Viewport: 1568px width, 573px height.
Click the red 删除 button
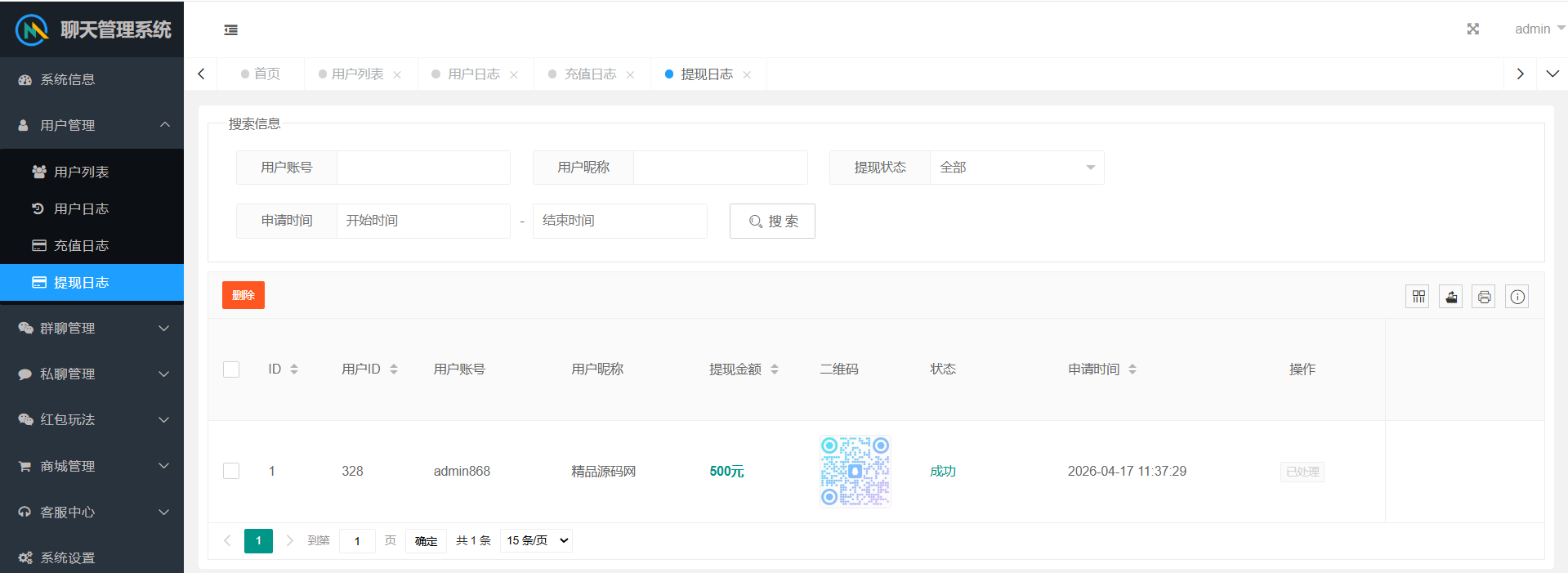click(x=243, y=295)
